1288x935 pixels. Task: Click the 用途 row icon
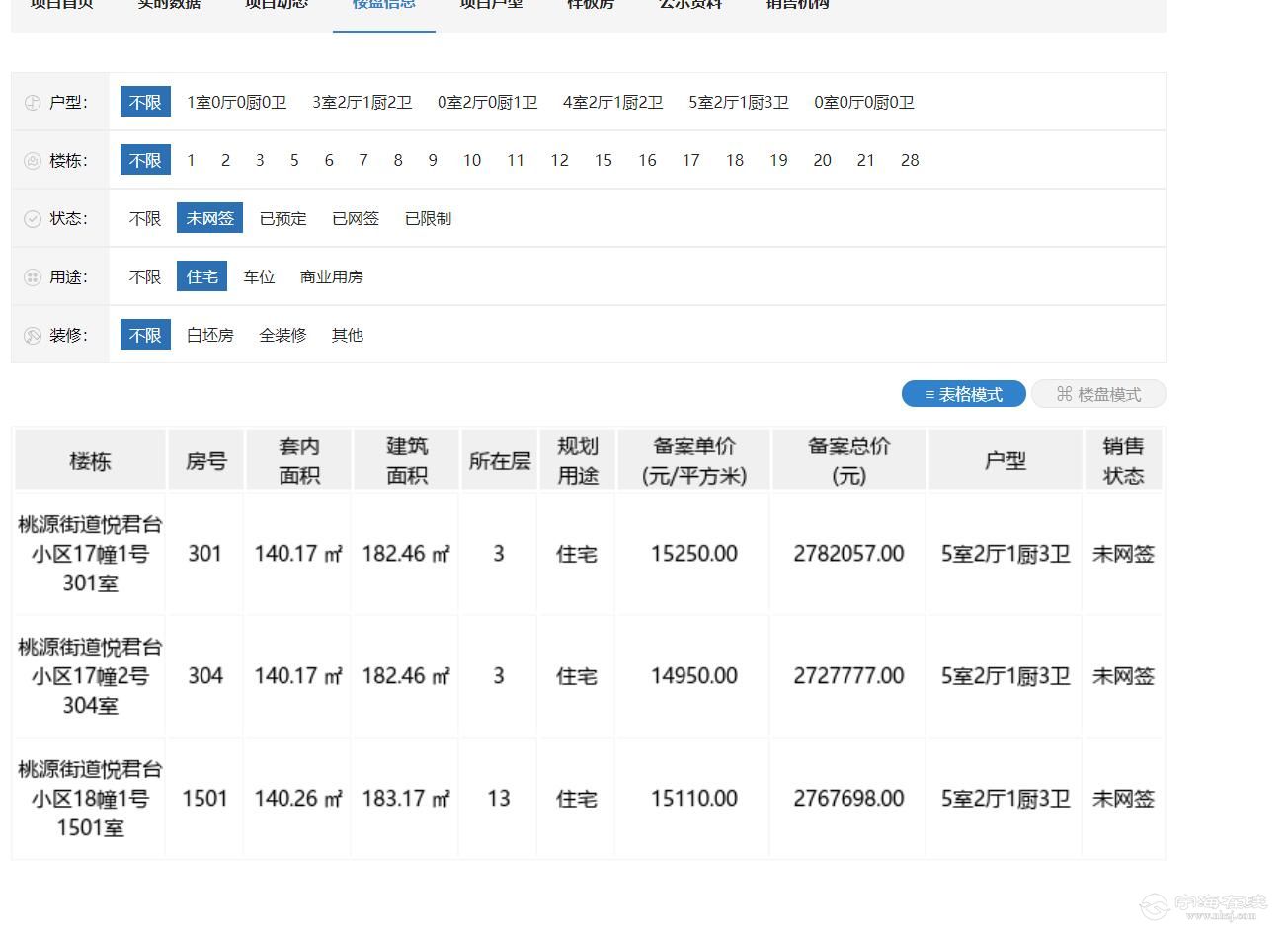(x=33, y=277)
